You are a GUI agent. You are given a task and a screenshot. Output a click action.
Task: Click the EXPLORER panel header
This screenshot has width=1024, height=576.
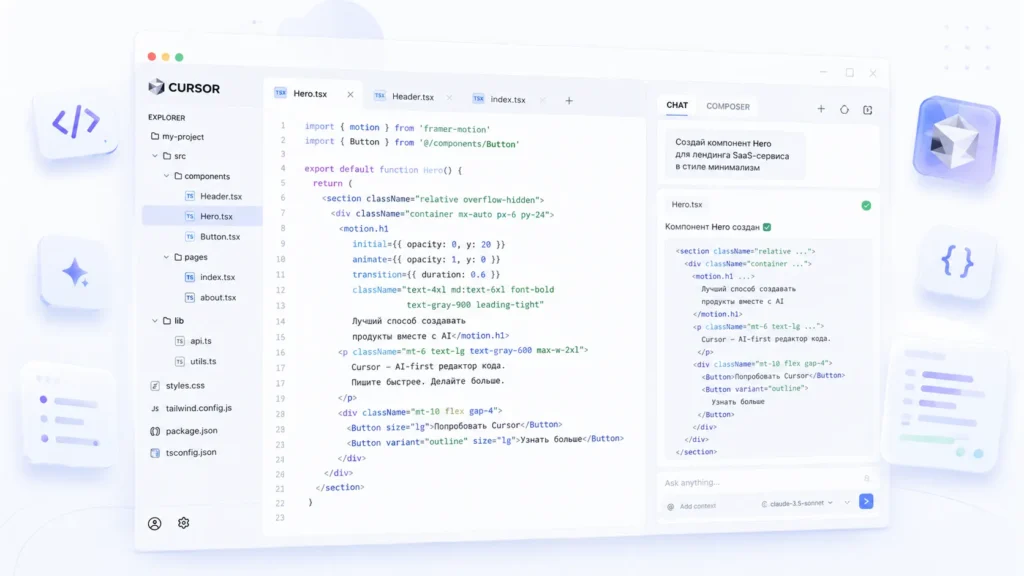[167, 118]
